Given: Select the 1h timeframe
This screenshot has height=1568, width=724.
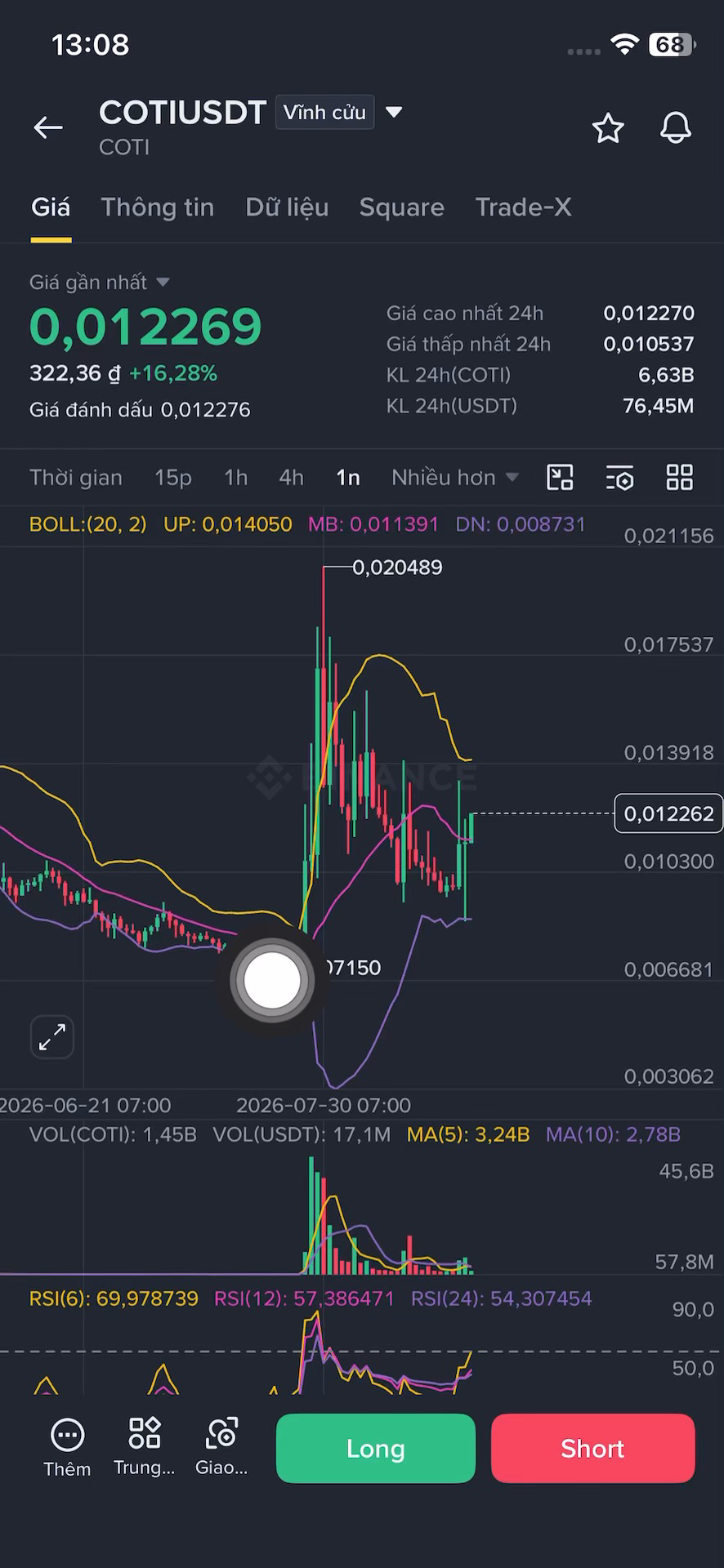Looking at the screenshot, I should pos(236,478).
